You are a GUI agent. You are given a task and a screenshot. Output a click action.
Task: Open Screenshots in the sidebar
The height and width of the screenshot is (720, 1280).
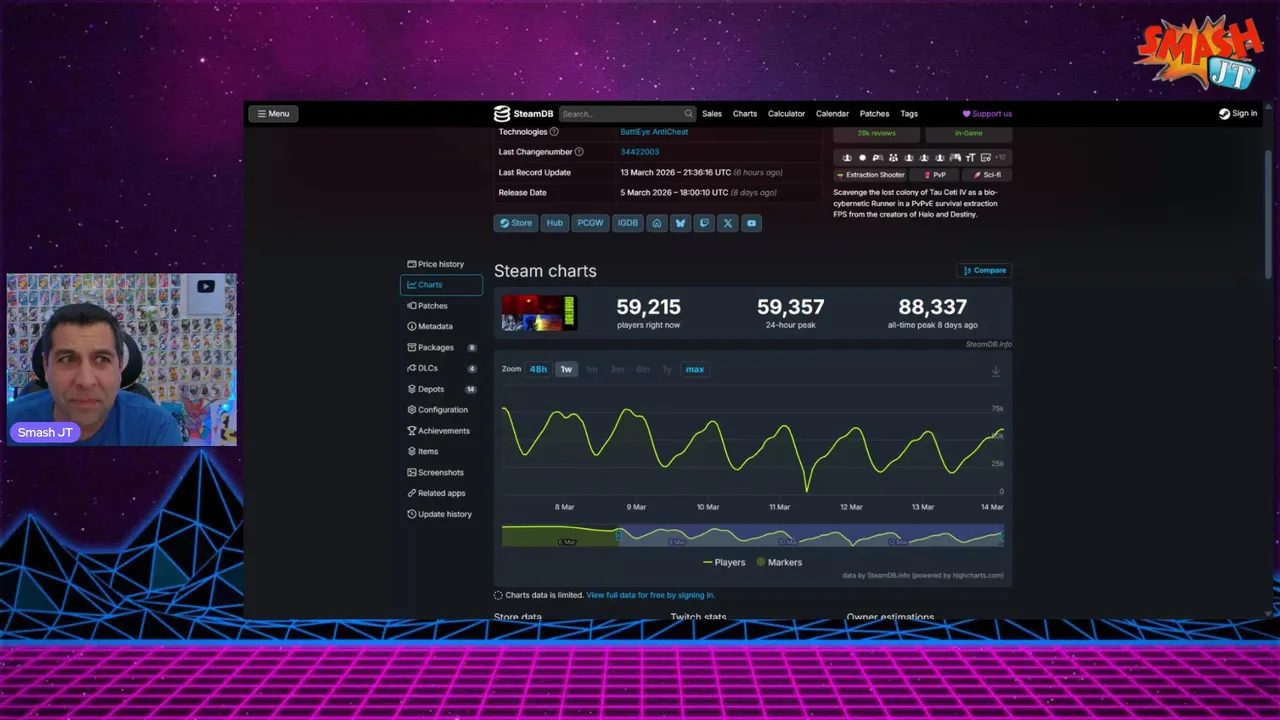440,472
